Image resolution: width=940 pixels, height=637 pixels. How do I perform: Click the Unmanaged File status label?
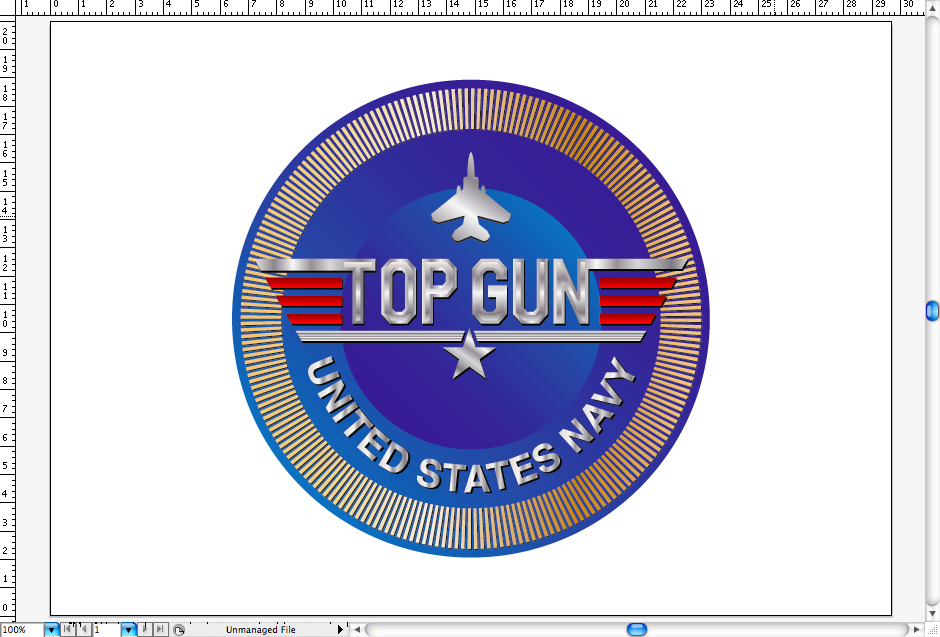(260, 630)
